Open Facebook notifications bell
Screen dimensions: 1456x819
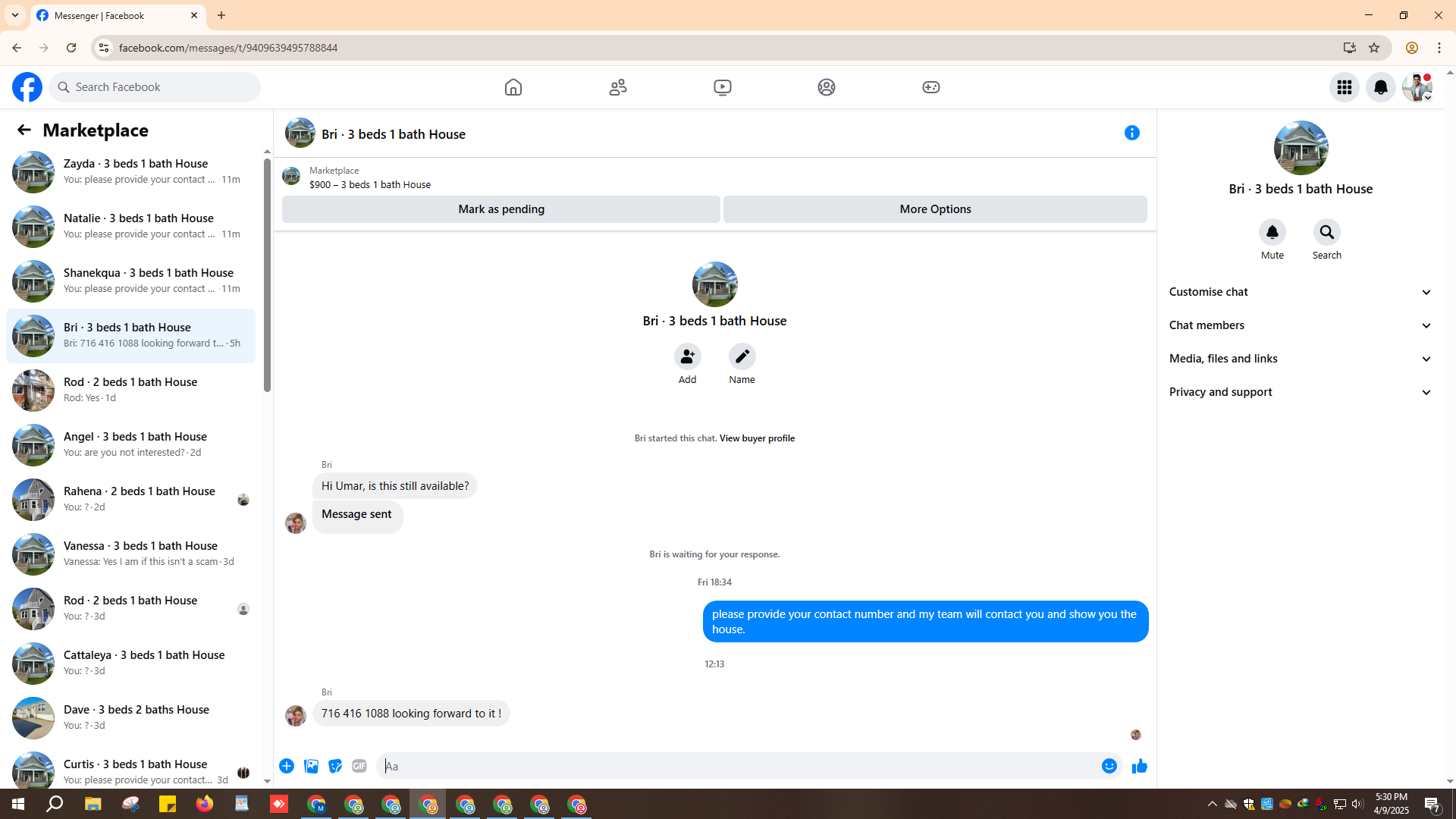pyautogui.click(x=1381, y=87)
